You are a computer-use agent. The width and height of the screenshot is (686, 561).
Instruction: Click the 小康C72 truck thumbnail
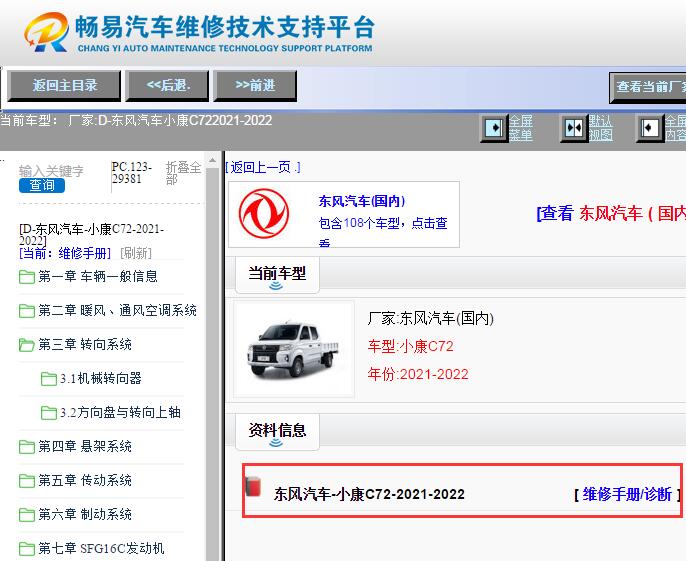click(x=294, y=349)
